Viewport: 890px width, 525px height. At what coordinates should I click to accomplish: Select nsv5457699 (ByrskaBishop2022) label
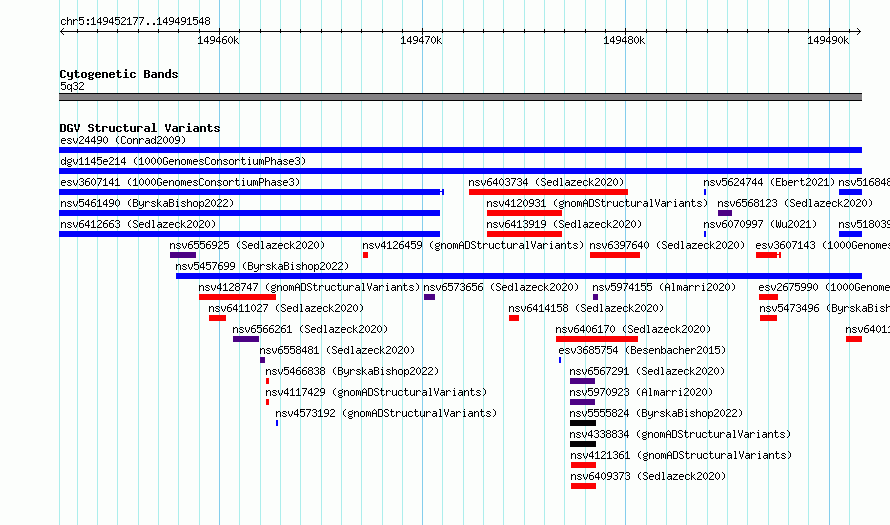(x=262, y=266)
